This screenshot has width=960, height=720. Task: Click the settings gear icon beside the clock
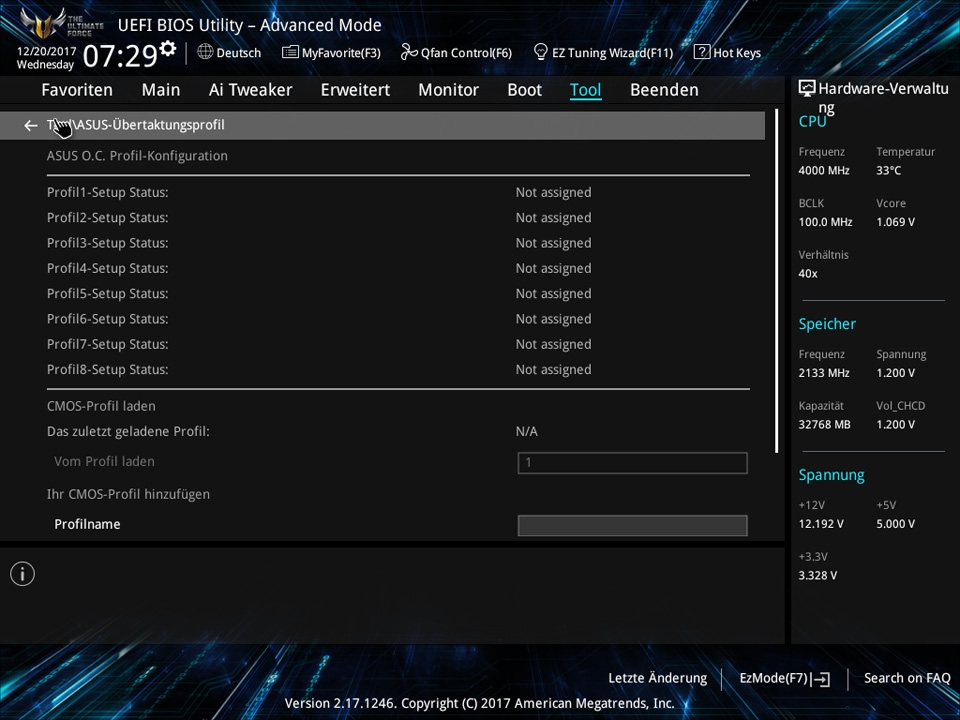[x=167, y=48]
